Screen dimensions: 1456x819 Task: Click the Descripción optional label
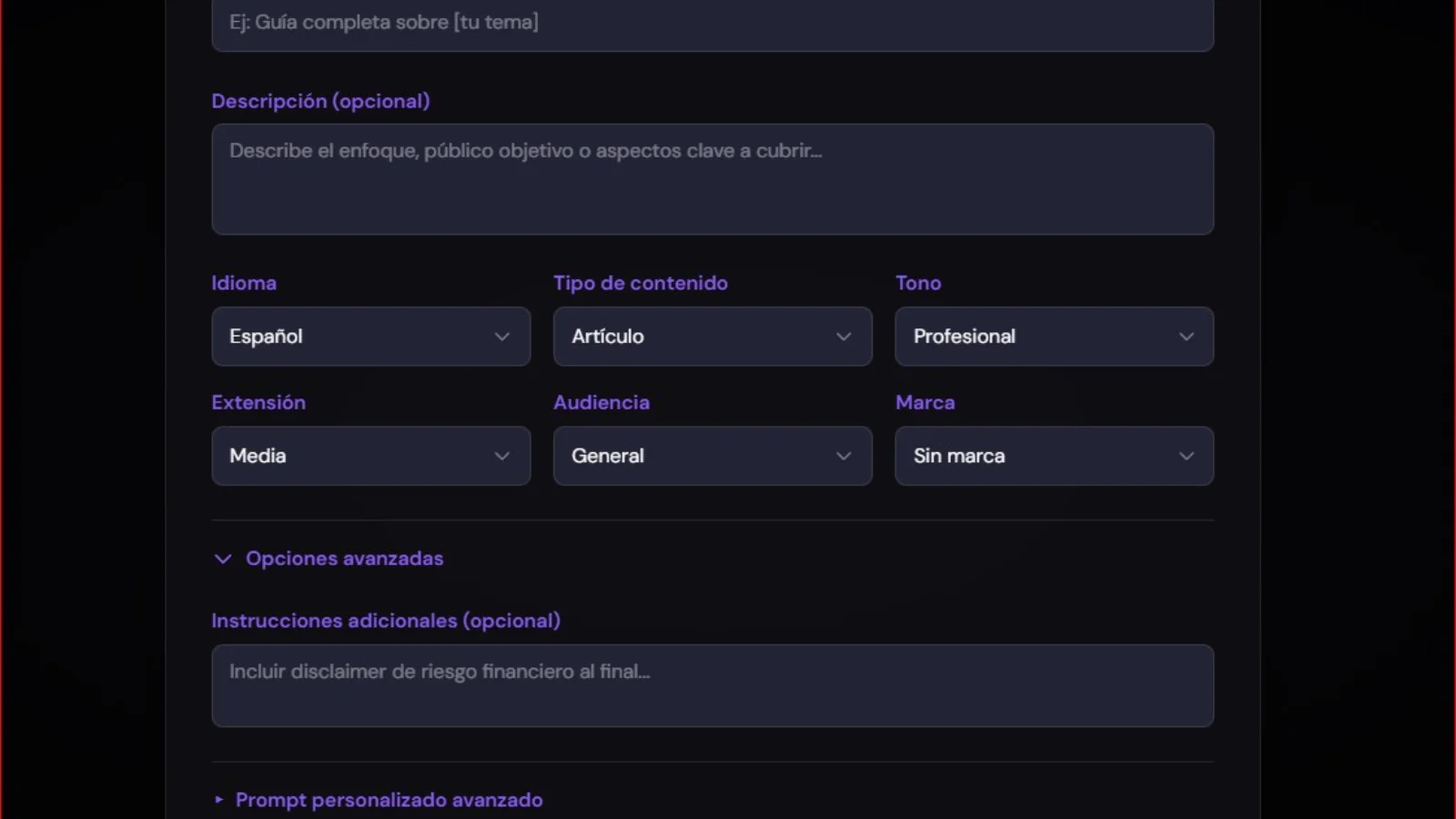320,101
